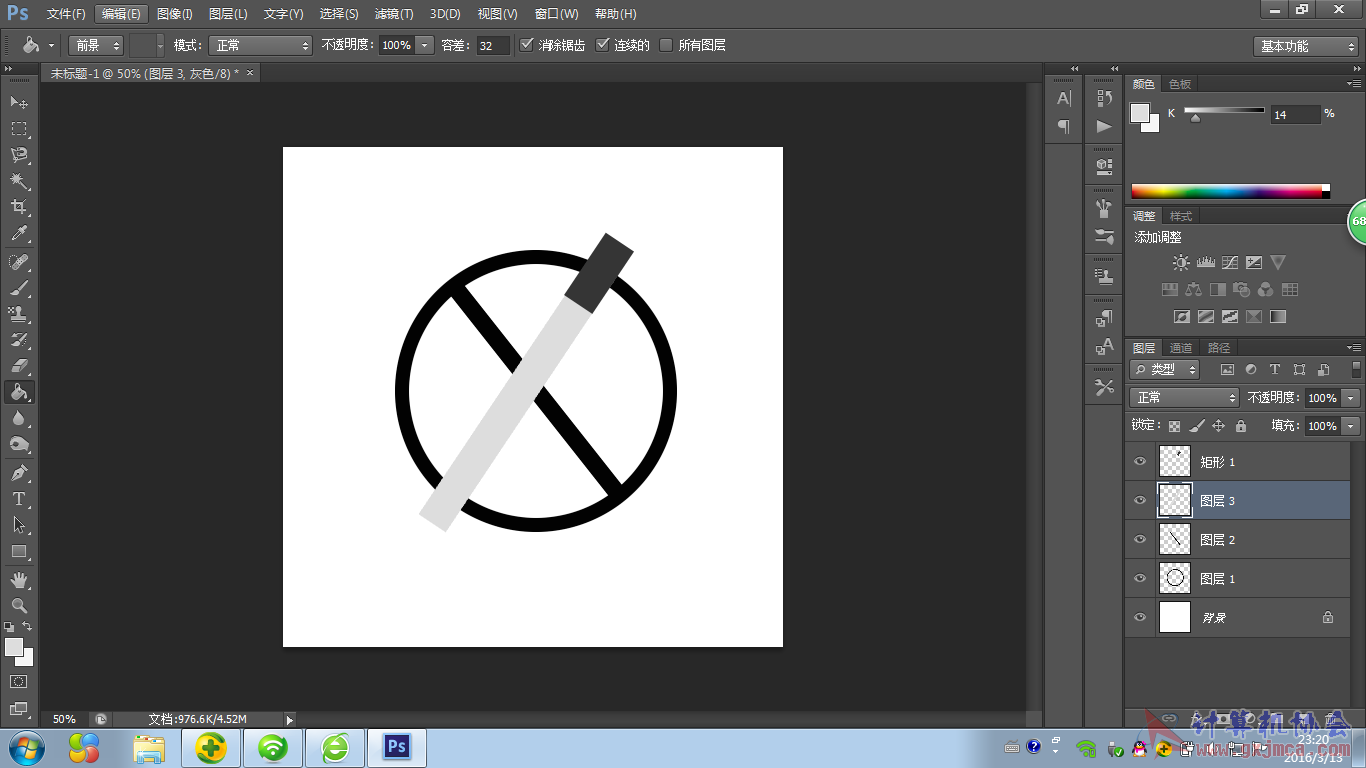This screenshot has width=1366, height=768.
Task: Open the Actions panel icon
Action: (x=1104, y=127)
